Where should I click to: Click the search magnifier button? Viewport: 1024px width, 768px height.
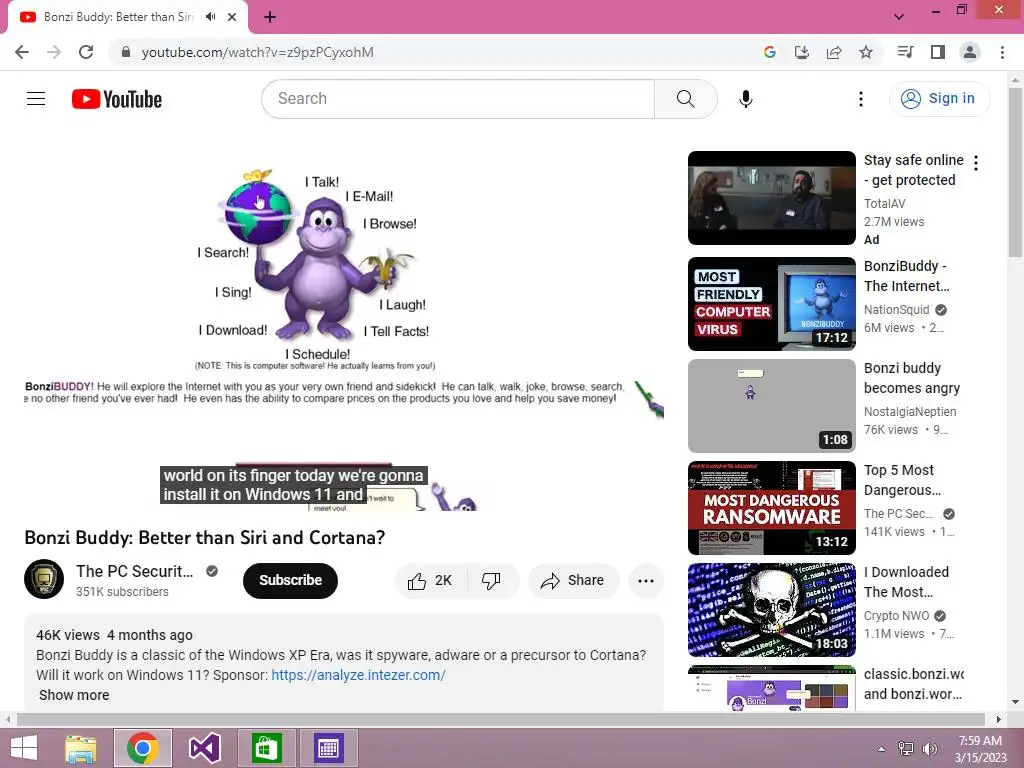coord(686,99)
